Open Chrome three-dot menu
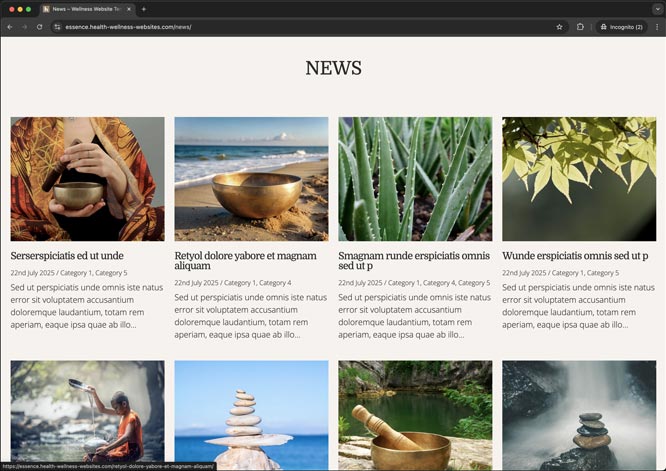 point(657,27)
